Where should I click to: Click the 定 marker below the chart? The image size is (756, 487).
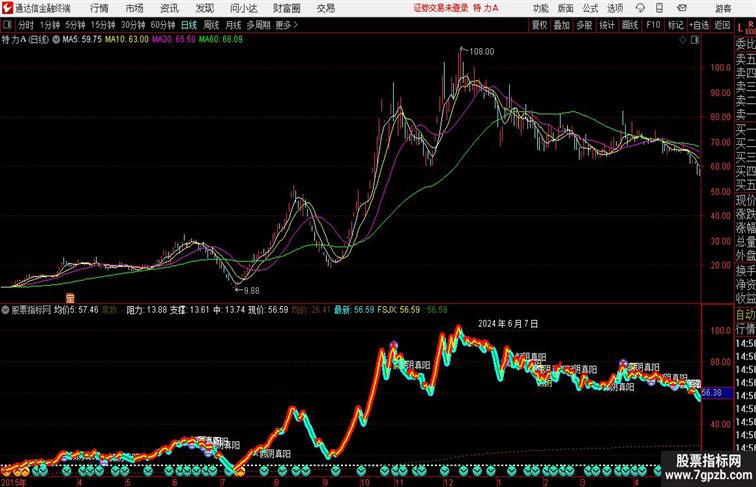click(70, 298)
